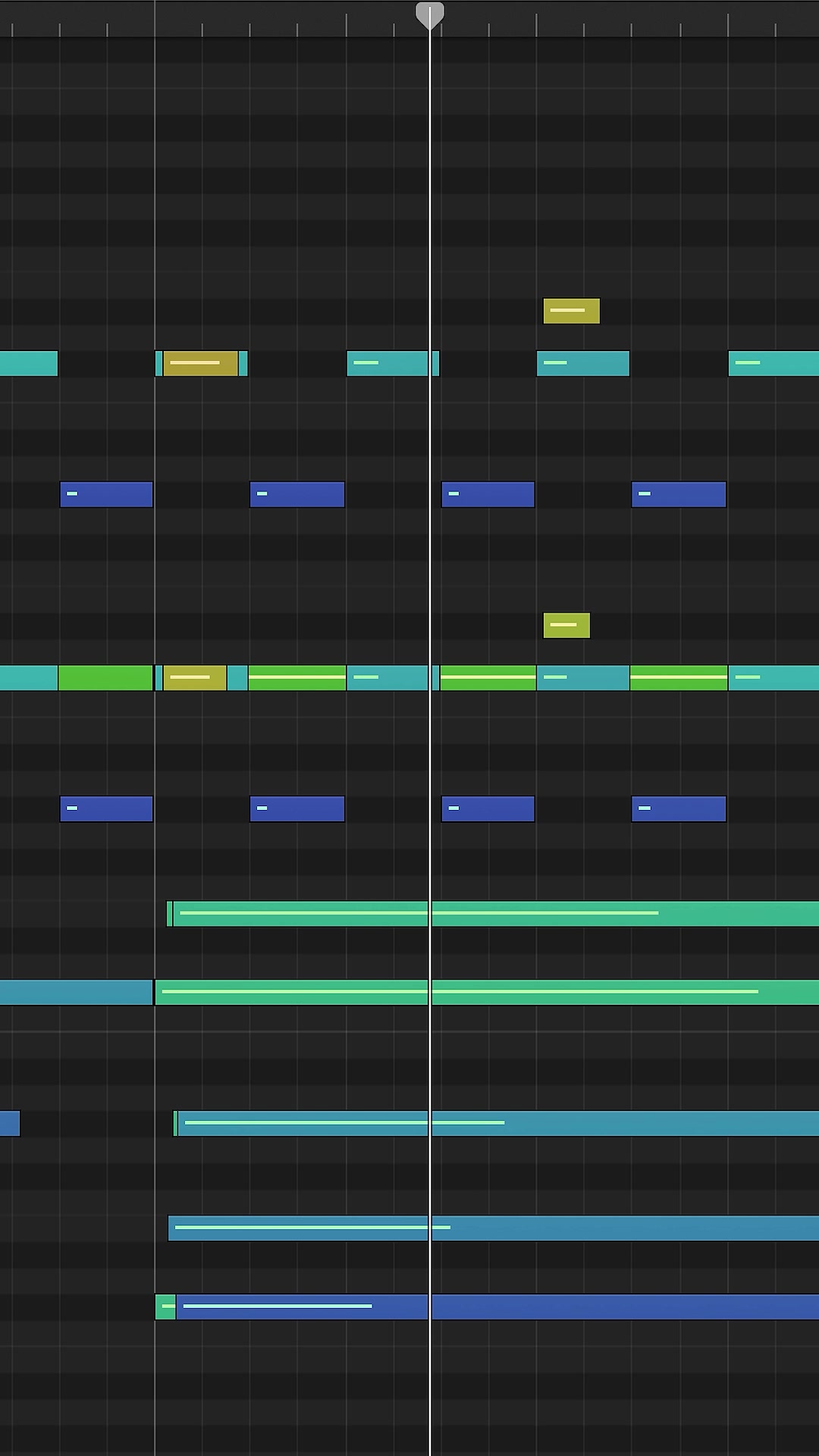Select the third blue note in the upper blue row
The image size is (819, 1456).
488,494
